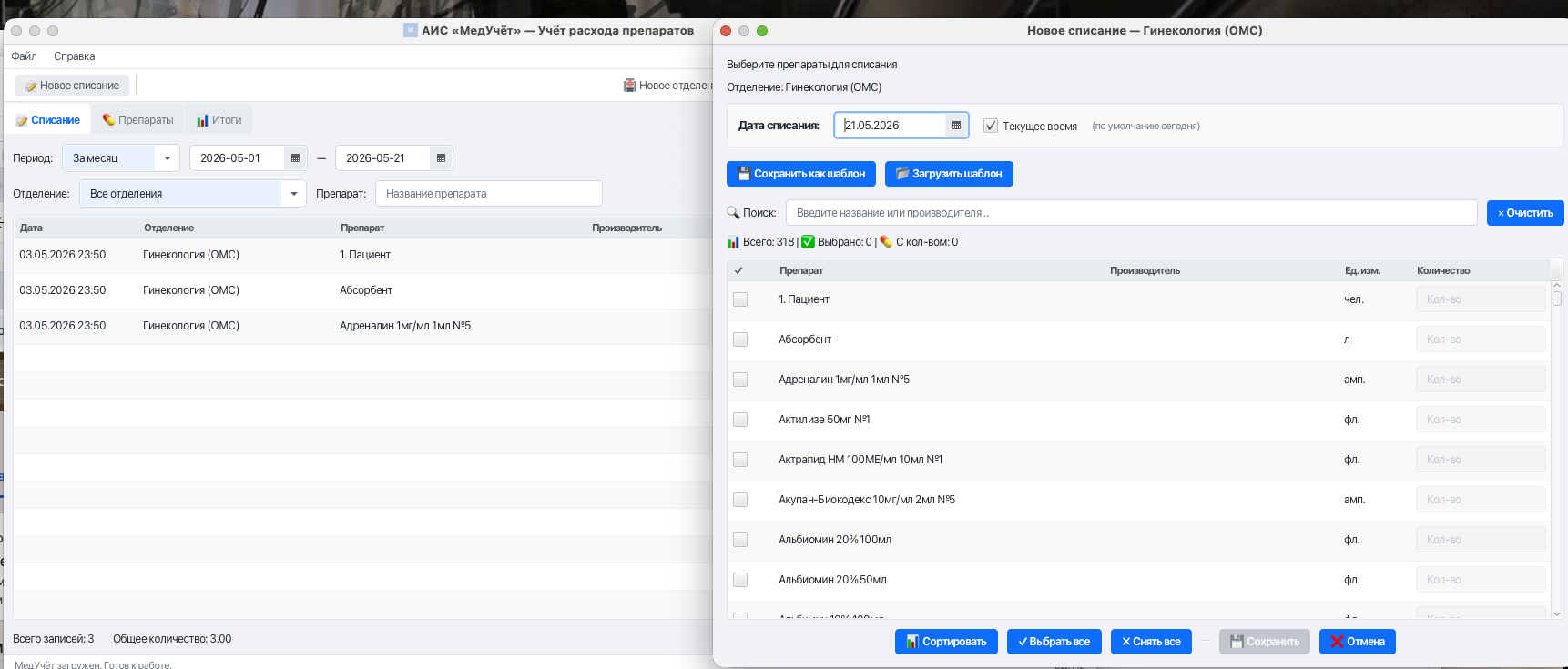Click the Очистить search button
This screenshot has height=669, width=1568.
click(x=1525, y=213)
